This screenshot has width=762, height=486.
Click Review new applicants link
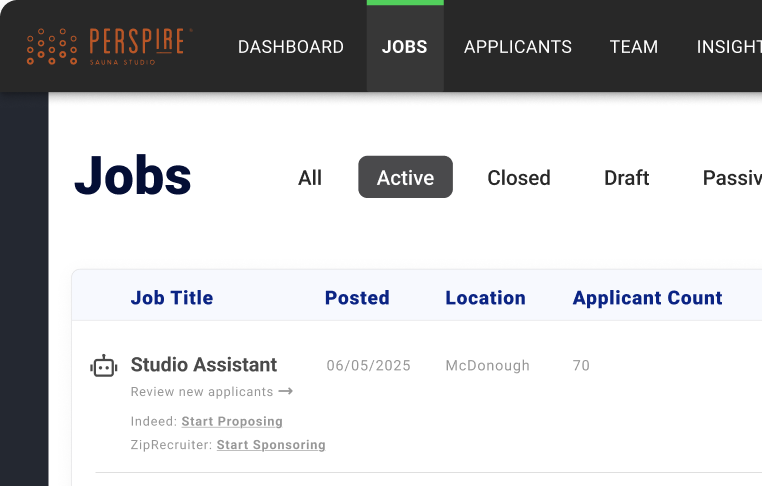click(x=202, y=392)
